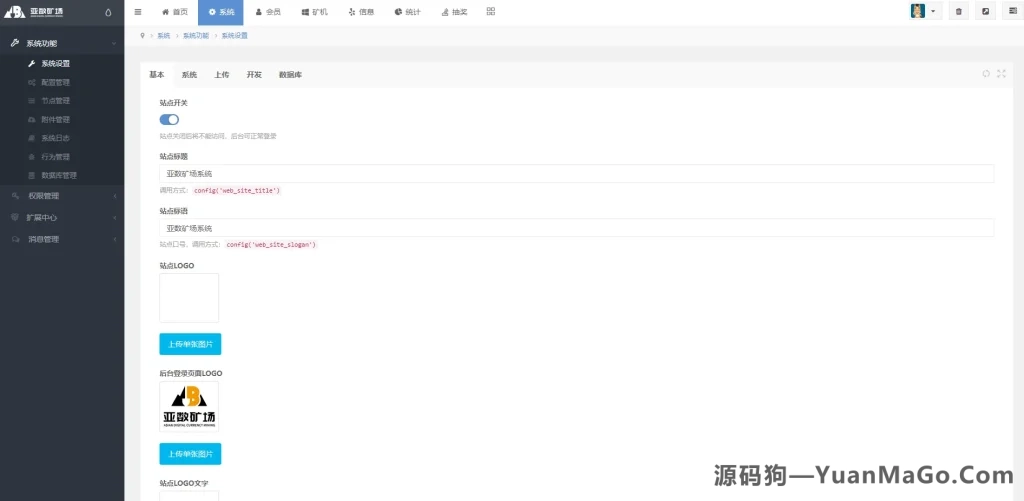Switch to the 基本 settings tab
This screenshot has height=501, width=1024.
coord(157,74)
